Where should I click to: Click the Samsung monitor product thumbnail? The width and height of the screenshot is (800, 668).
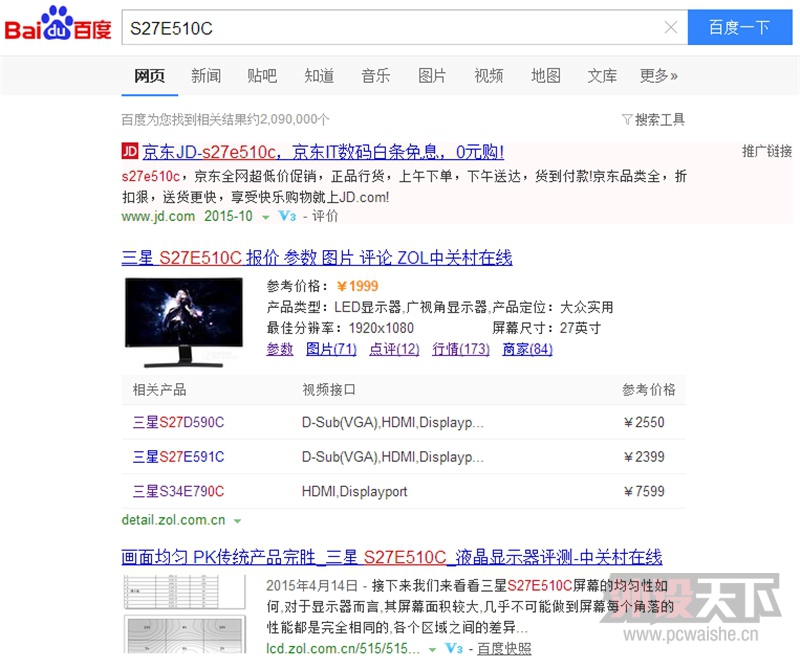pyautogui.click(x=184, y=322)
